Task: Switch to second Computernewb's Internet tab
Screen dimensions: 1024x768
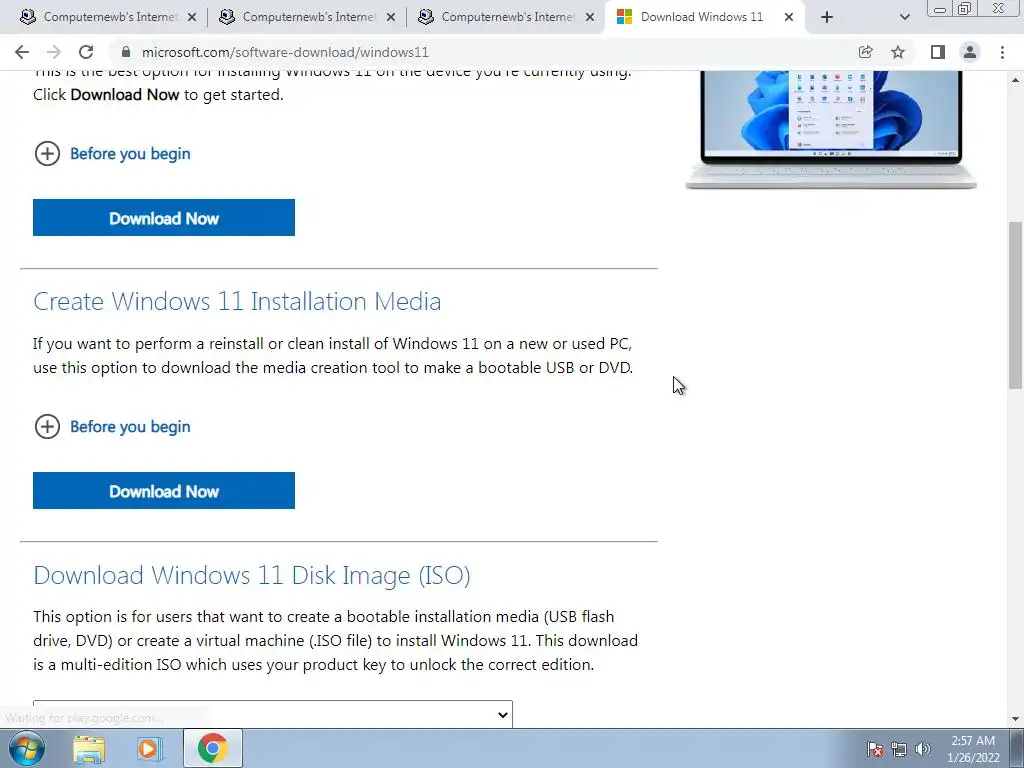Action: click(307, 17)
